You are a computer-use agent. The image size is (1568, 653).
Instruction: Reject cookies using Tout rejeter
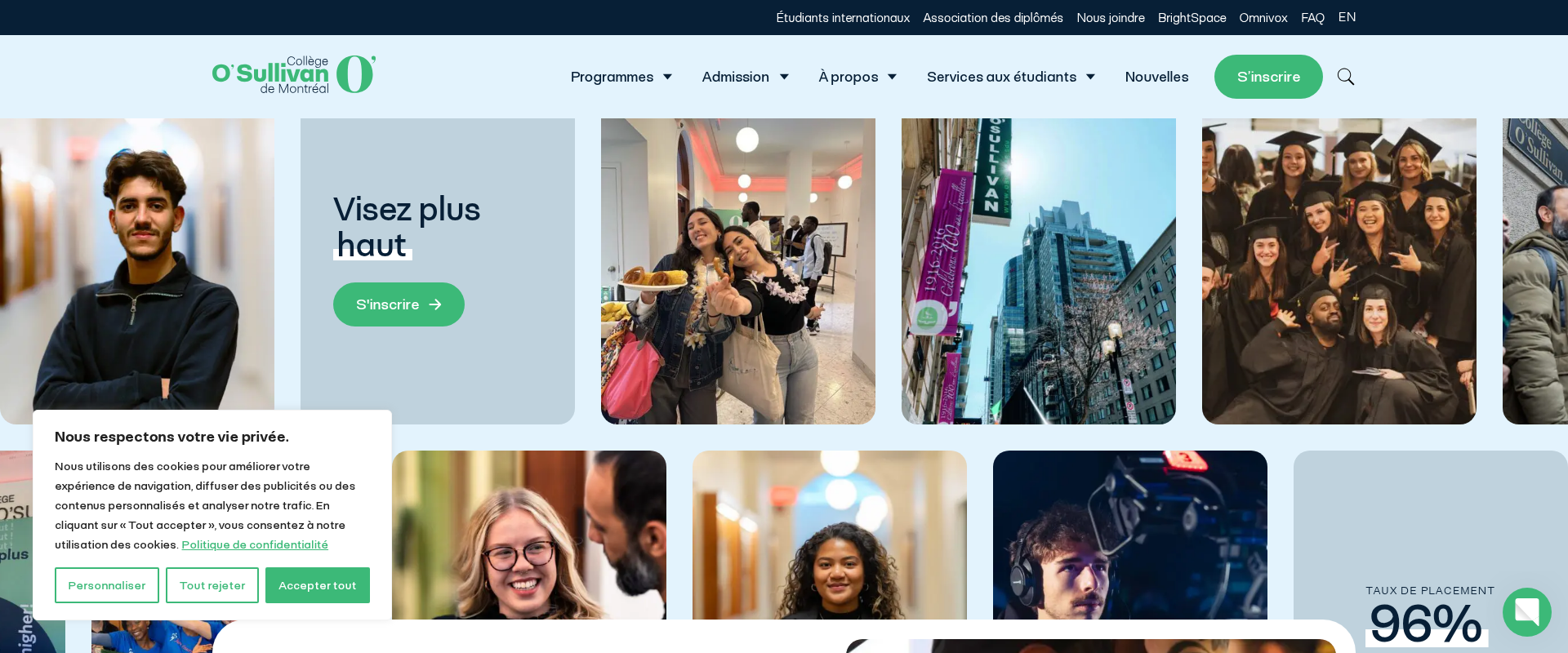point(212,585)
